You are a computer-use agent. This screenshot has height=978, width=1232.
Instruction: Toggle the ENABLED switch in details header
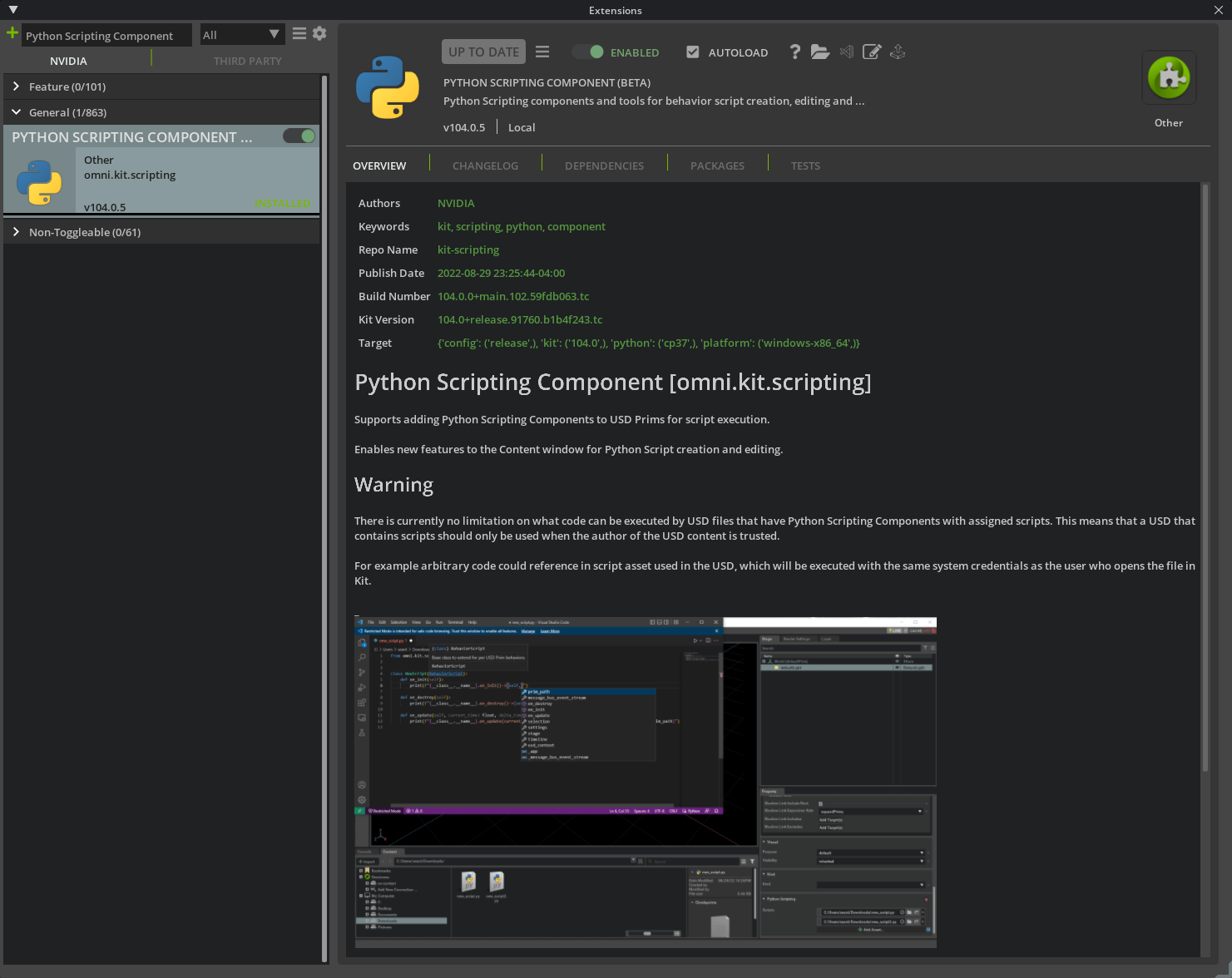pyautogui.click(x=588, y=52)
